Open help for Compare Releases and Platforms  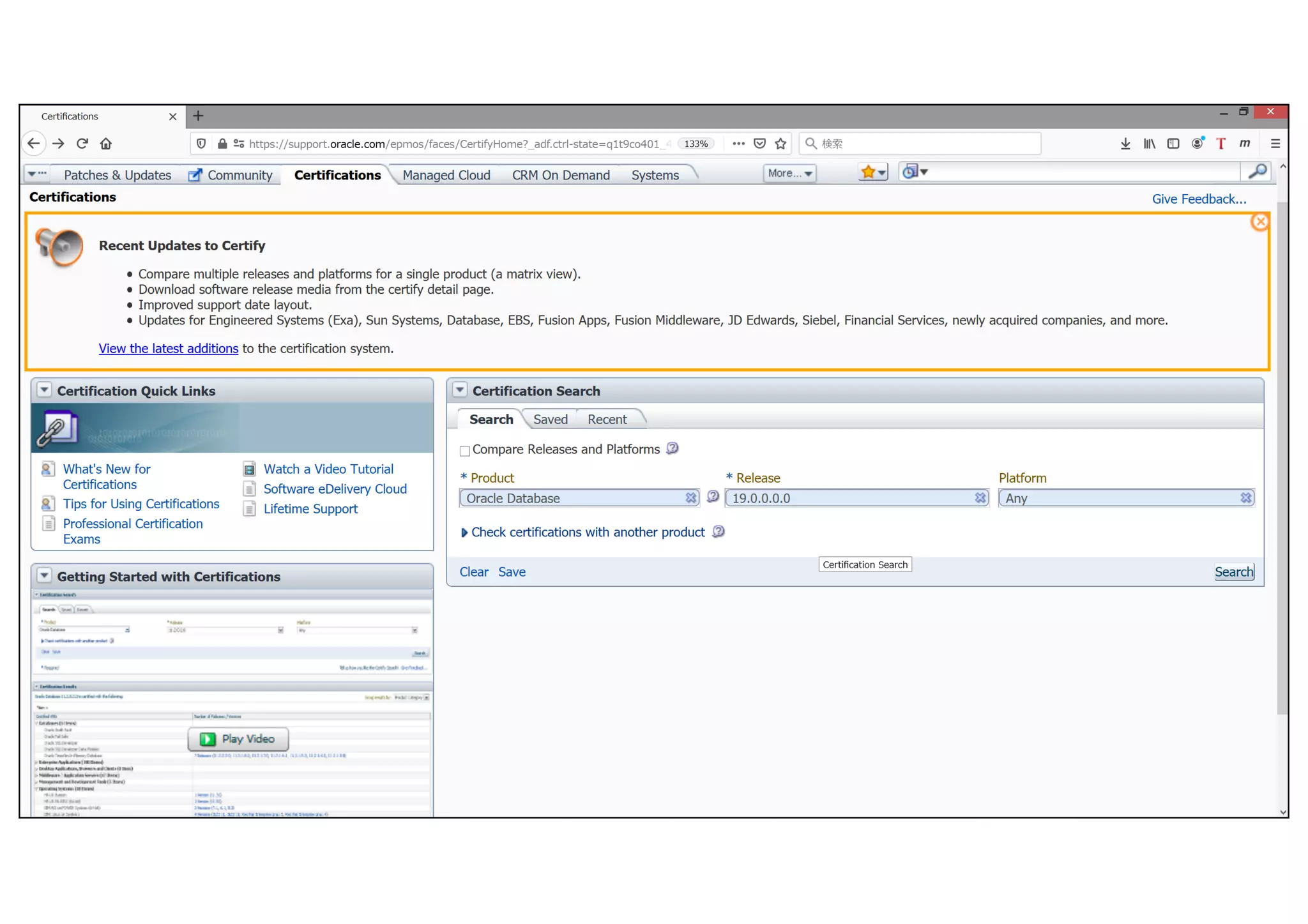tap(672, 448)
